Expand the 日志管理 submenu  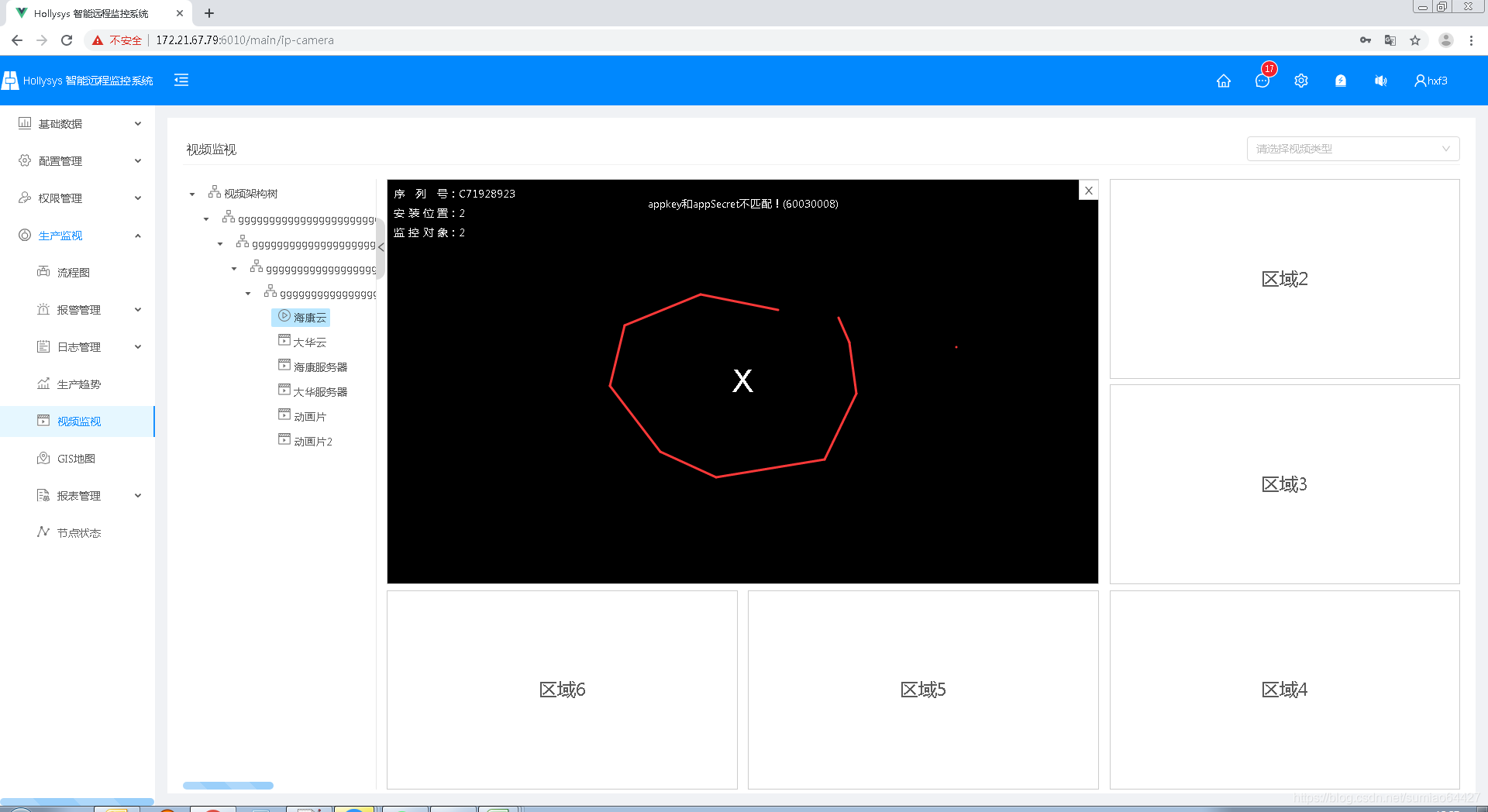point(77,347)
